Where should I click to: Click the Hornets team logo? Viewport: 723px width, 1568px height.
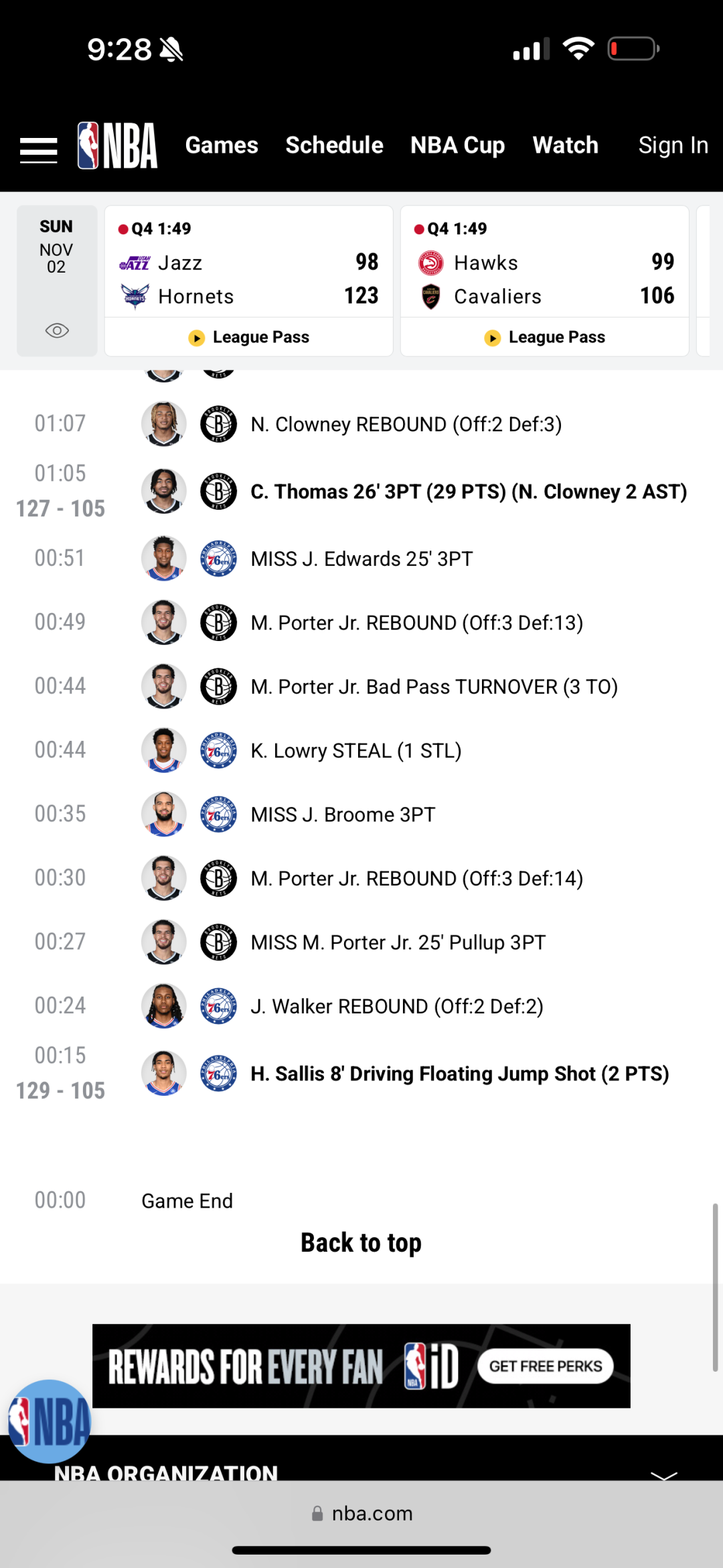click(x=135, y=296)
